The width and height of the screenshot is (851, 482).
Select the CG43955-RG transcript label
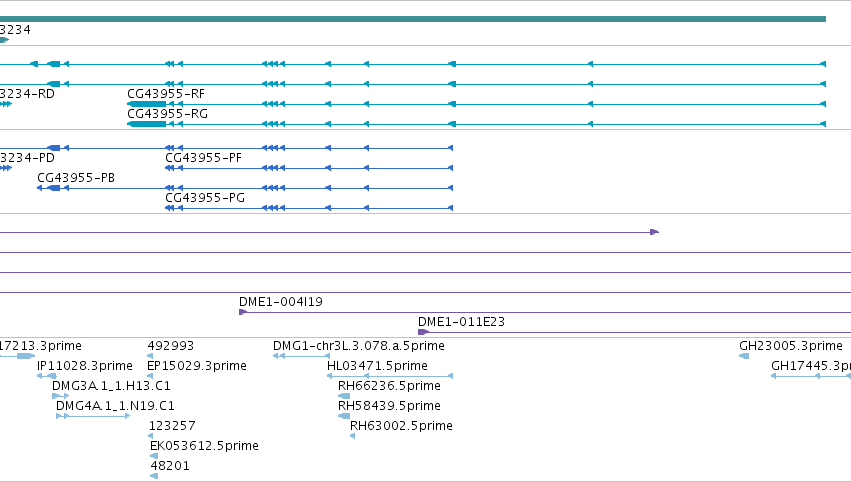click(x=168, y=114)
